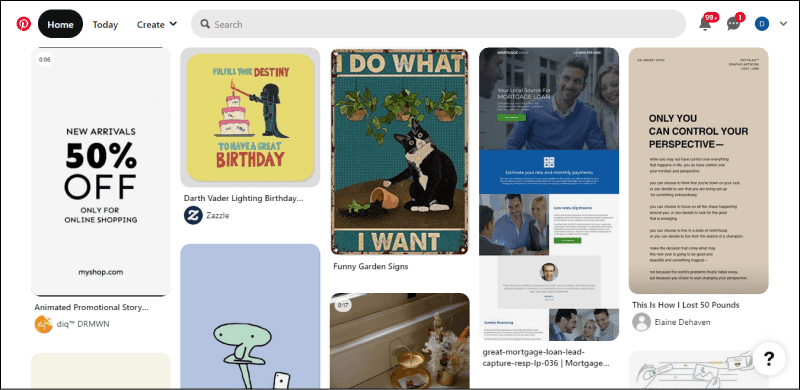Image resolution: width=800 pixels, height=390 pixels.
Task: Open the profile avatar with letter D
Action: 762,24
